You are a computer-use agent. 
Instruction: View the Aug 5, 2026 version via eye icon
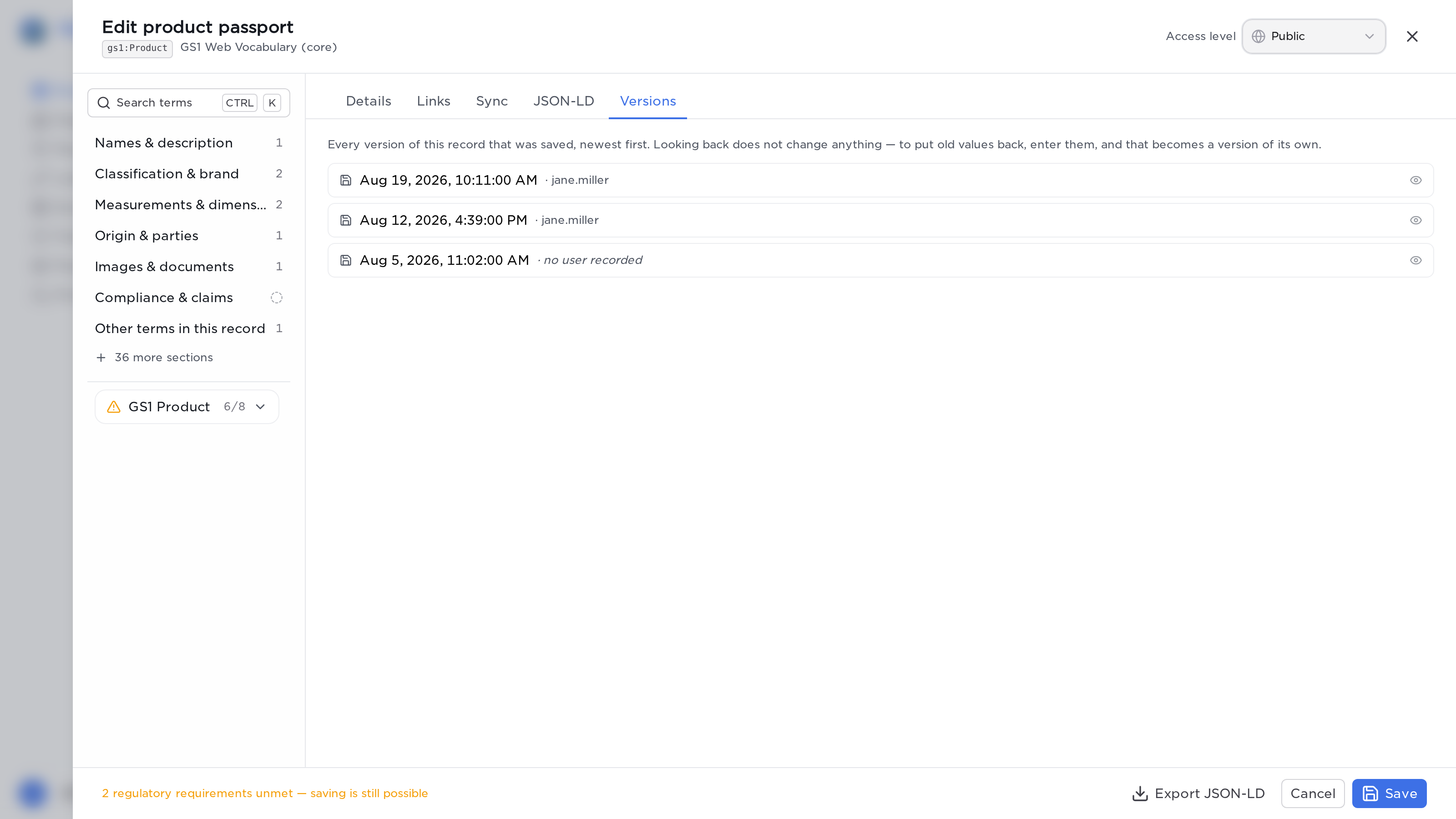click(1416, 261)
